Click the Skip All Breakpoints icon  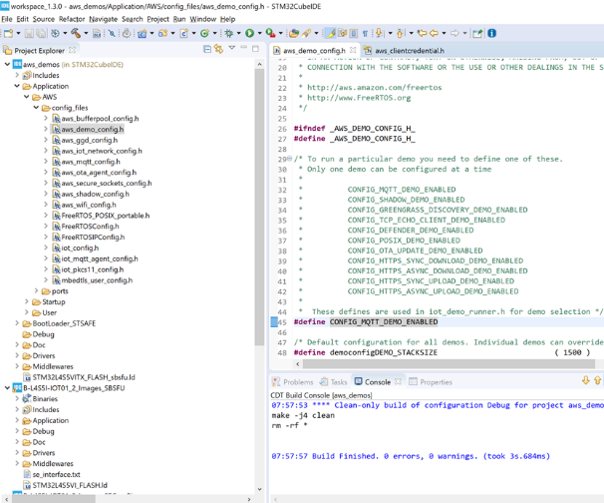click(x=112, y=34)
